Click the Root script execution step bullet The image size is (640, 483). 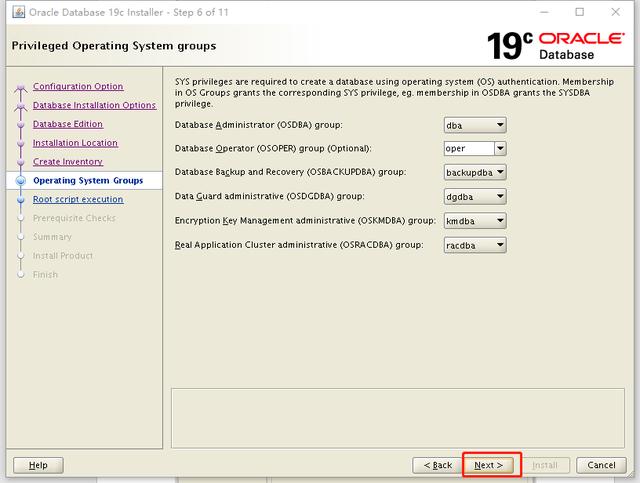point(21,200)
